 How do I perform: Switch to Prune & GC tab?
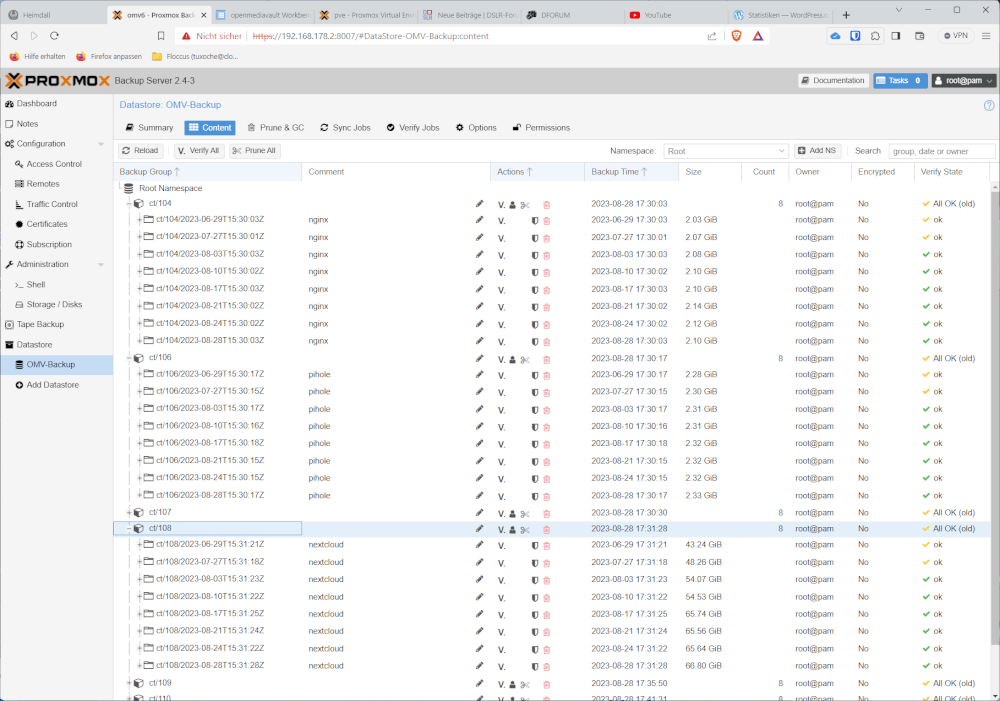click(x=276, y=128)
